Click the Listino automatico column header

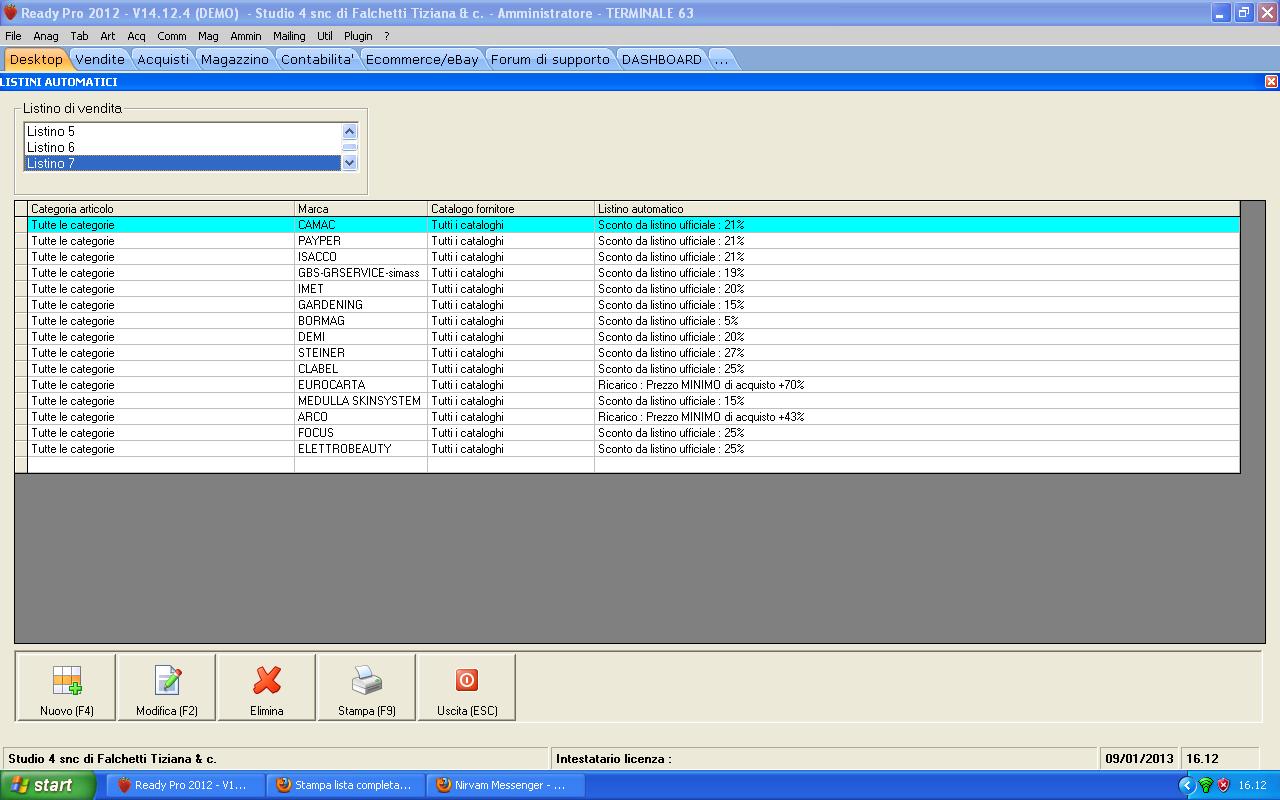(917, 208)
